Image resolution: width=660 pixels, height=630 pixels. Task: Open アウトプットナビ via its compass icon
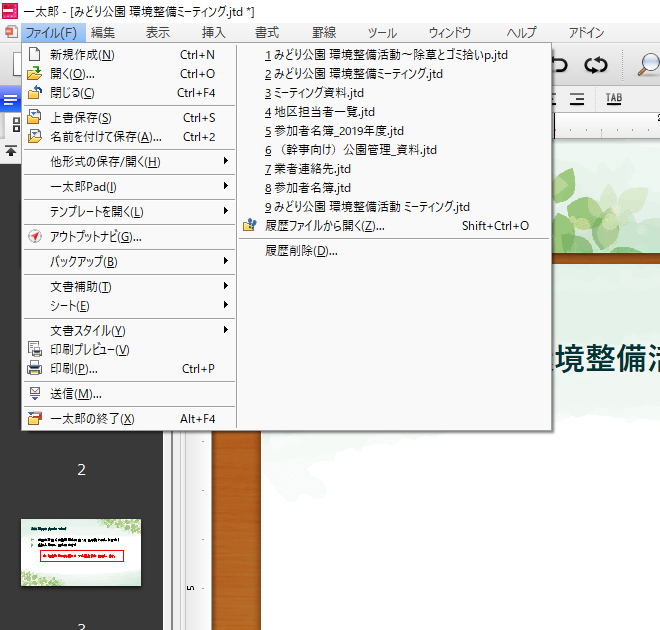(35, 237)
